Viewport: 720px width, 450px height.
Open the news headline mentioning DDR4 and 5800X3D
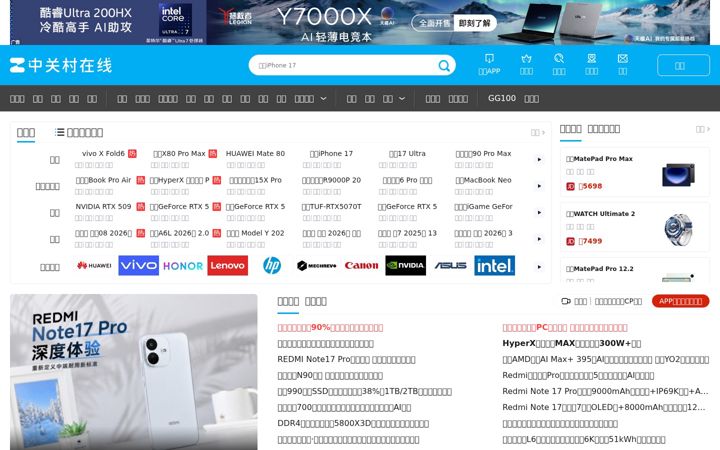point(353,423)
